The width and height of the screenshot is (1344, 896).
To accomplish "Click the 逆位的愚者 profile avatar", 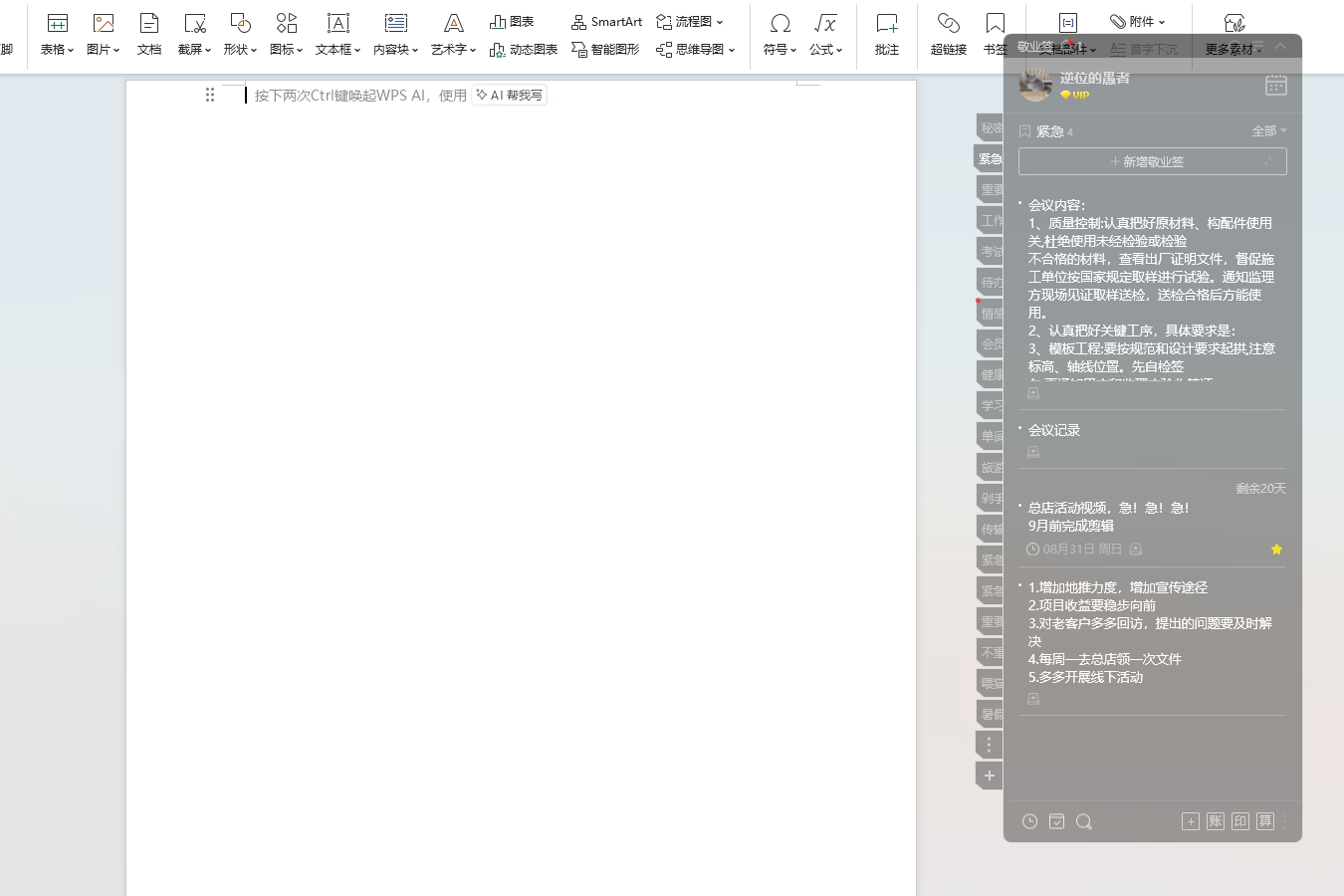I will (x=1035, y=85).
